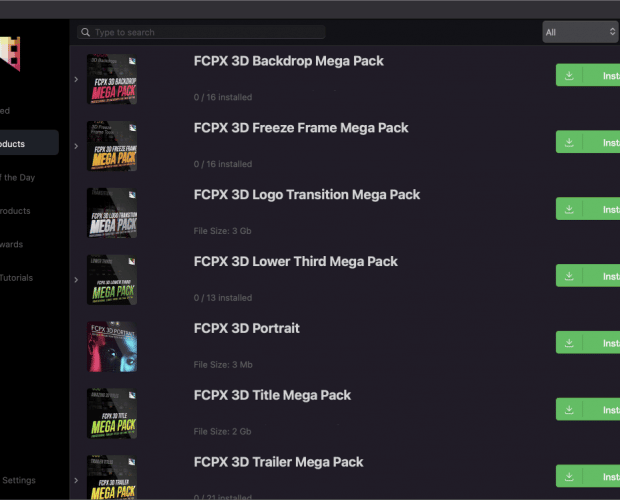
Task: Click the FCPX 3D Lower Third Mega Pack title
Action: (296, 261)
